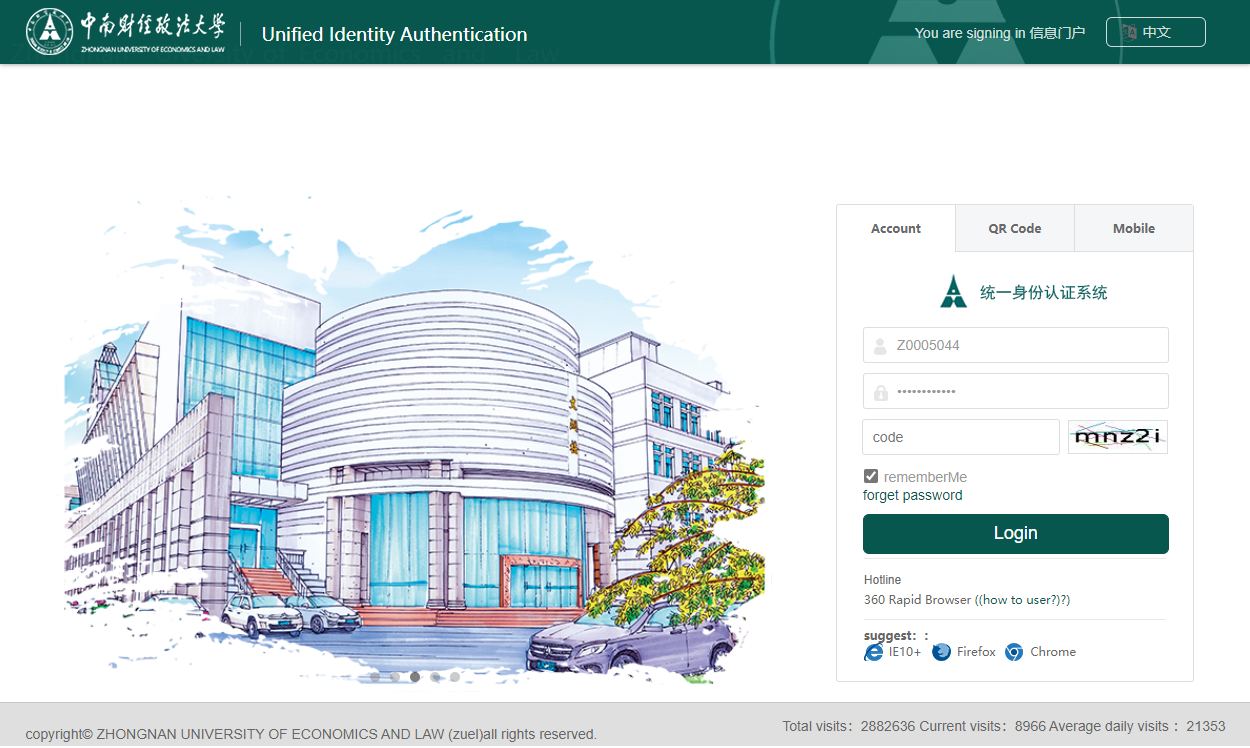Select the second carousel dot indicator
Image resolution: width=1250 pixels, height=748 pixels.
[395, 677]
